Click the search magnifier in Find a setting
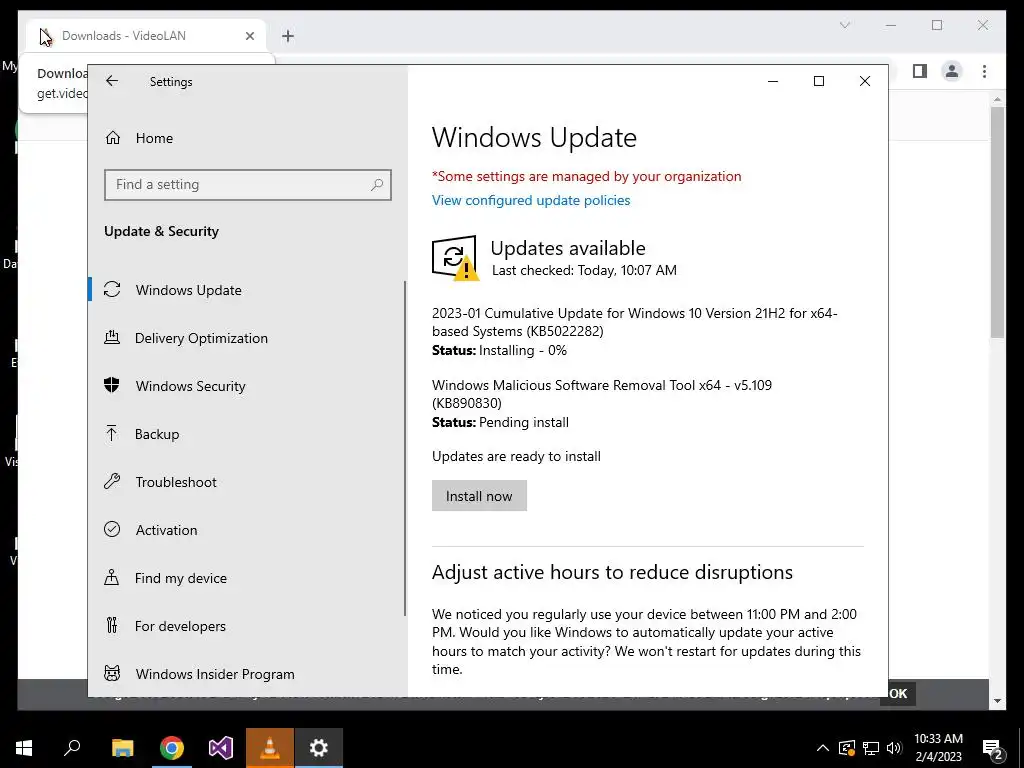 (x=377, y=185)
